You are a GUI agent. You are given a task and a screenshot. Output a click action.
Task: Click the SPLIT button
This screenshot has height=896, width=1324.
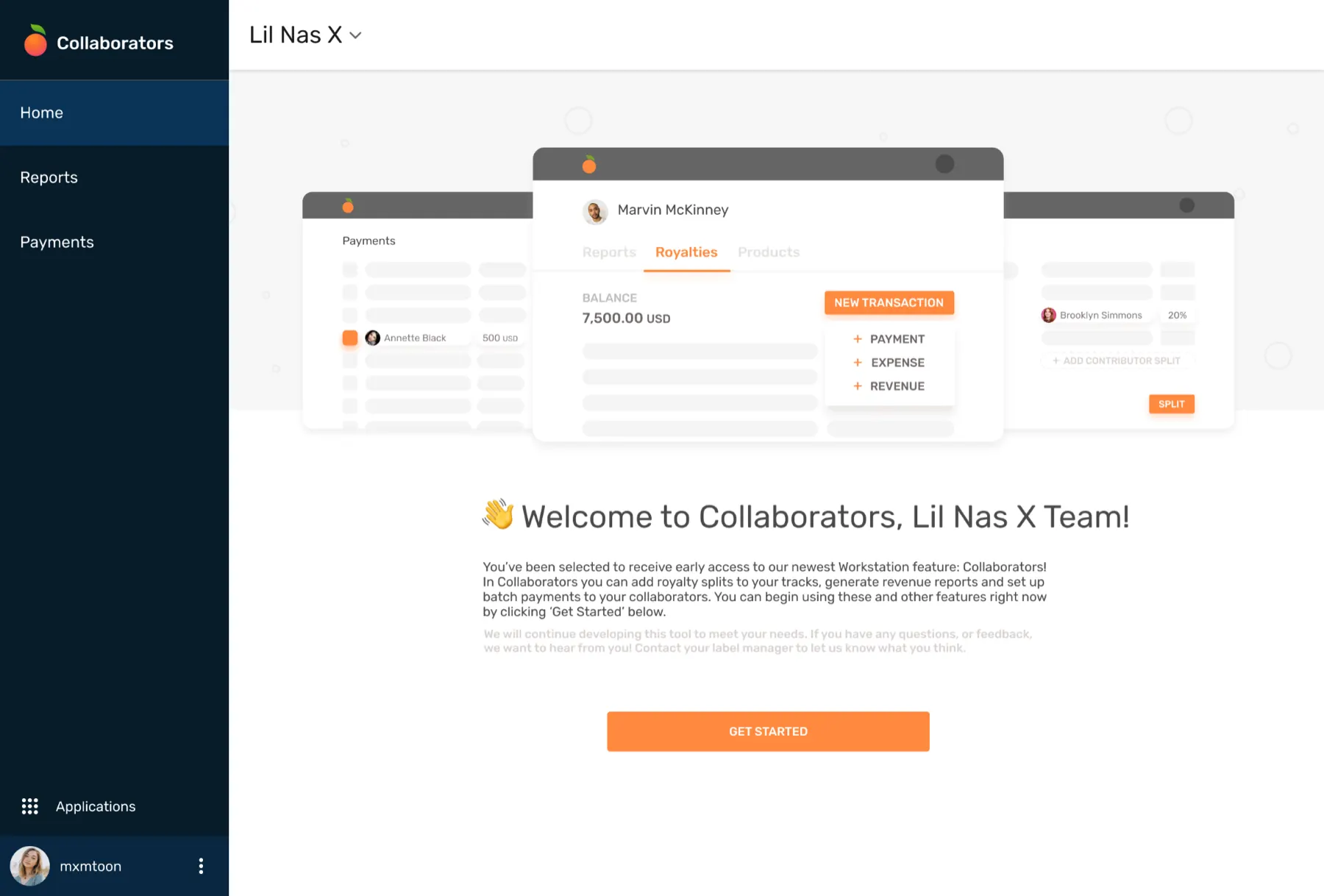point(1172,404)
